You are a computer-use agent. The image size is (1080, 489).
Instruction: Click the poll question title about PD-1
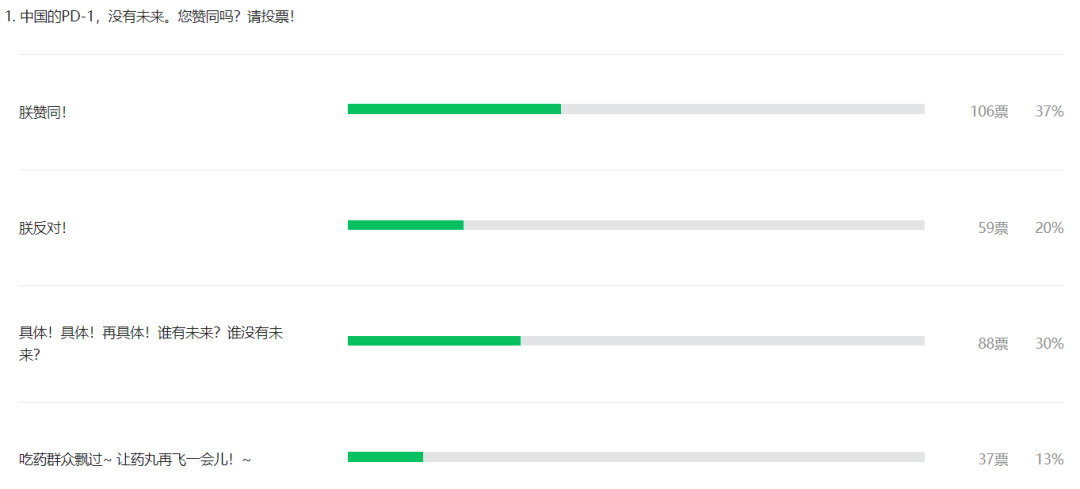(x=149, y=17)
